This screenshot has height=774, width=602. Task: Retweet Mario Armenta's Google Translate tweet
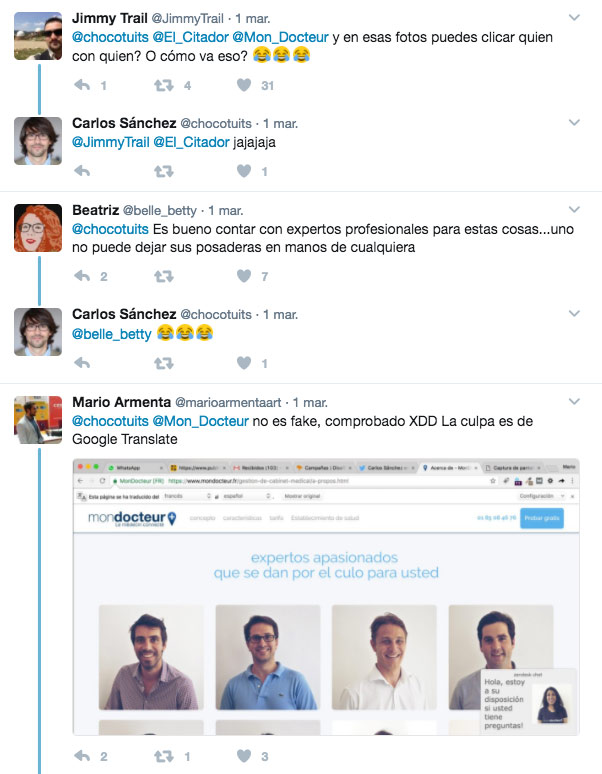click(x=163, y=756)
